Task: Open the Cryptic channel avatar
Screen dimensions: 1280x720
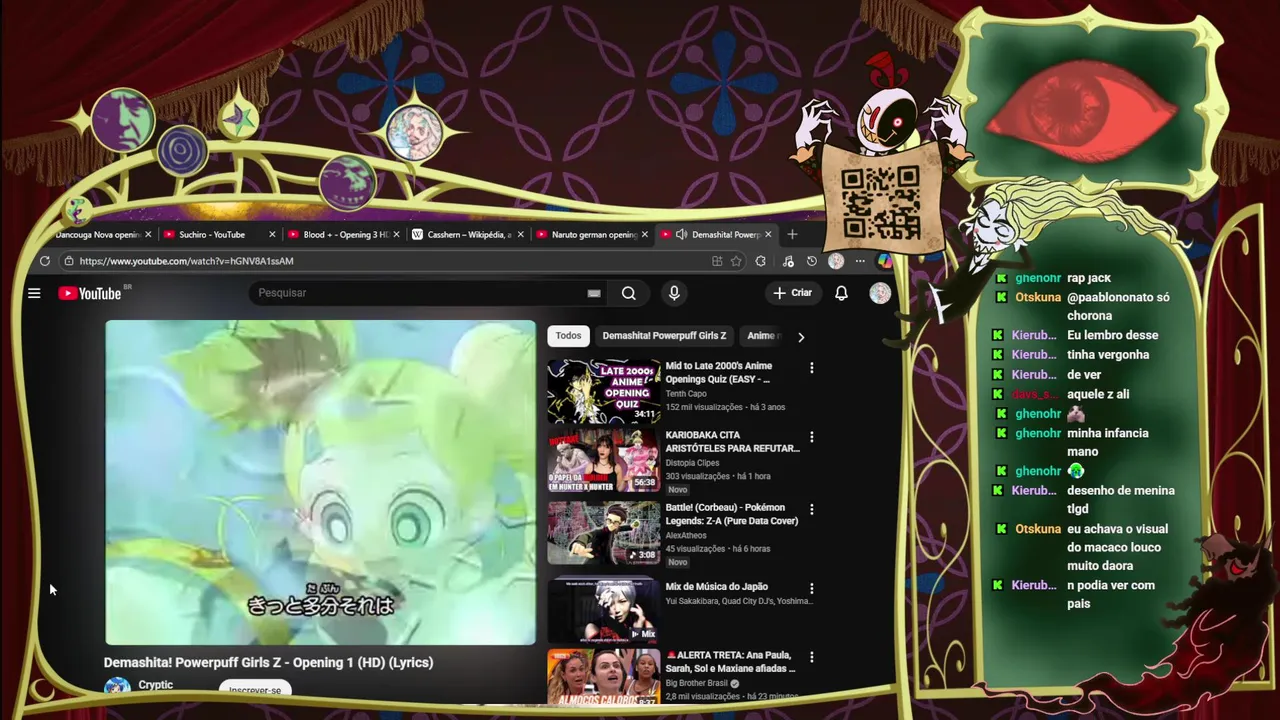Action: (117, 686)
